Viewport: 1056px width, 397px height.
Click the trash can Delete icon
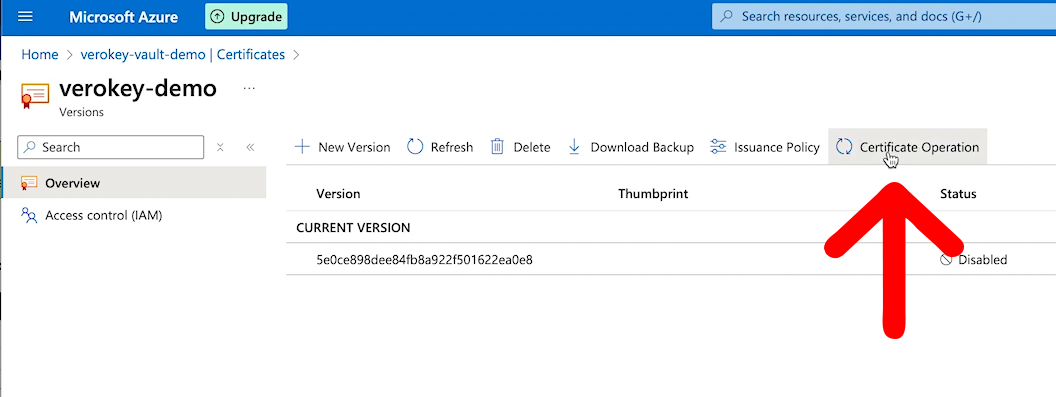pos(497,147)
